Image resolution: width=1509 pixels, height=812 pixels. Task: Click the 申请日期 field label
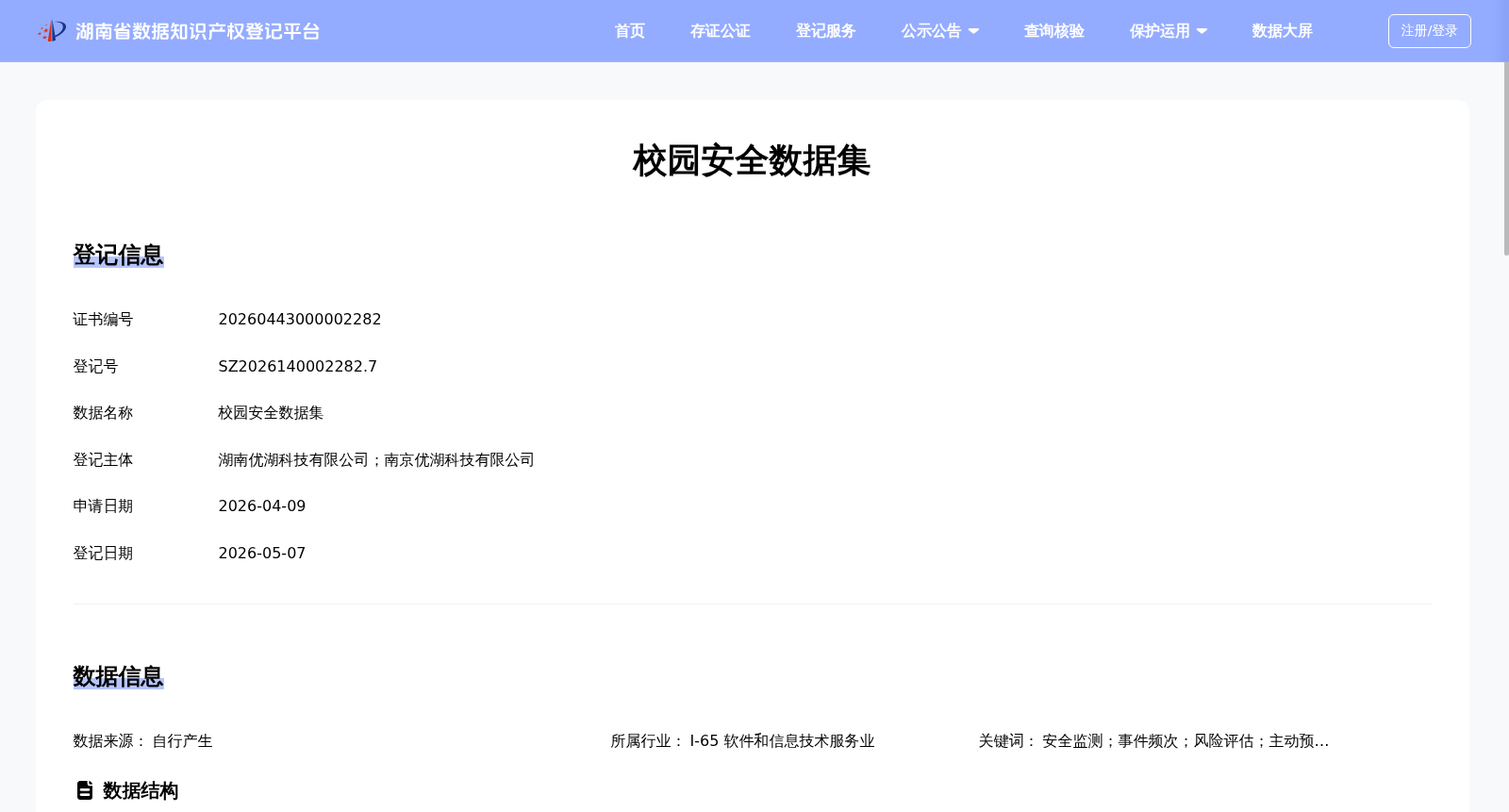(x=104, y=506)
